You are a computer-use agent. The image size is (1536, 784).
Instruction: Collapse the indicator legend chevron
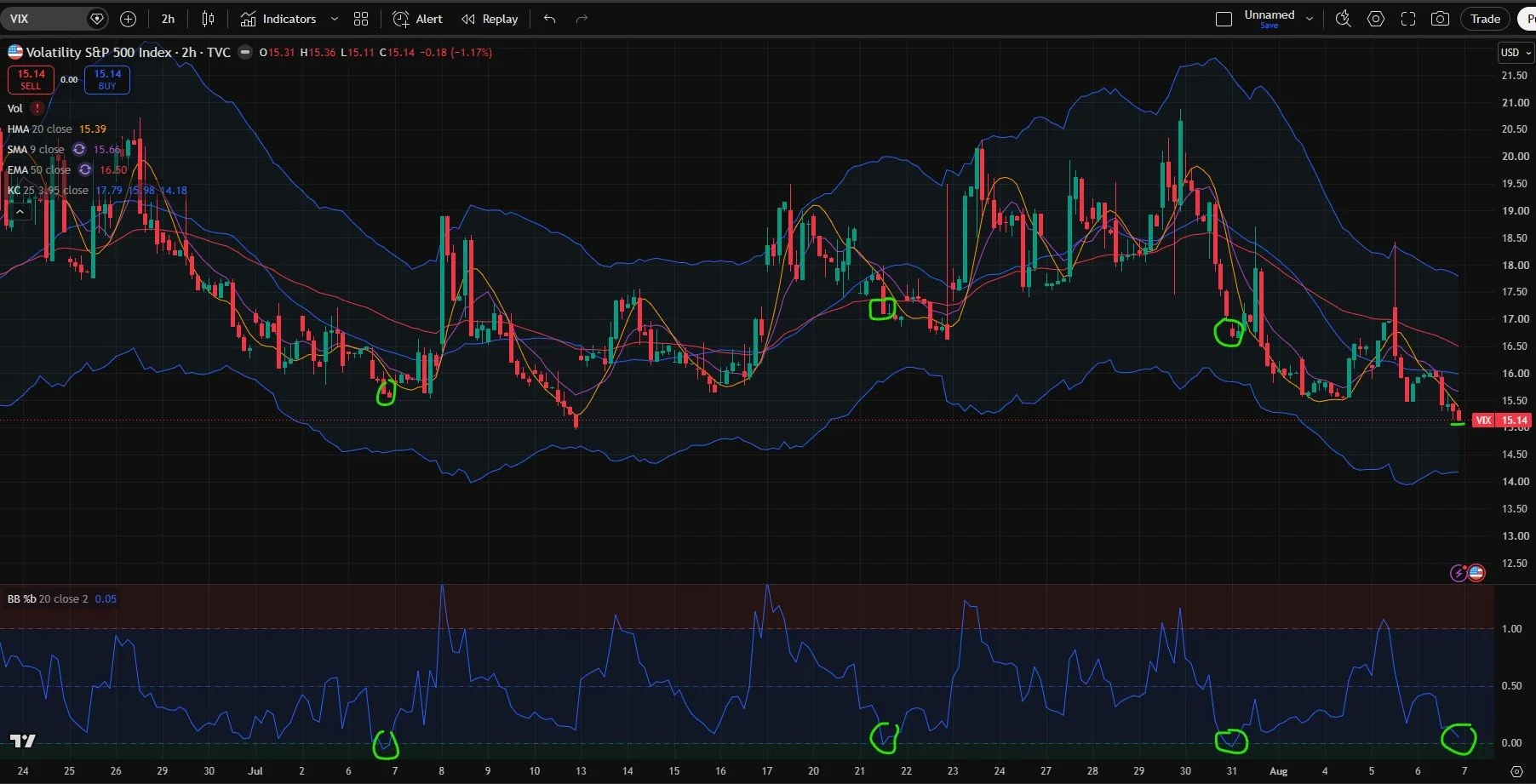(x=20, y=211)
